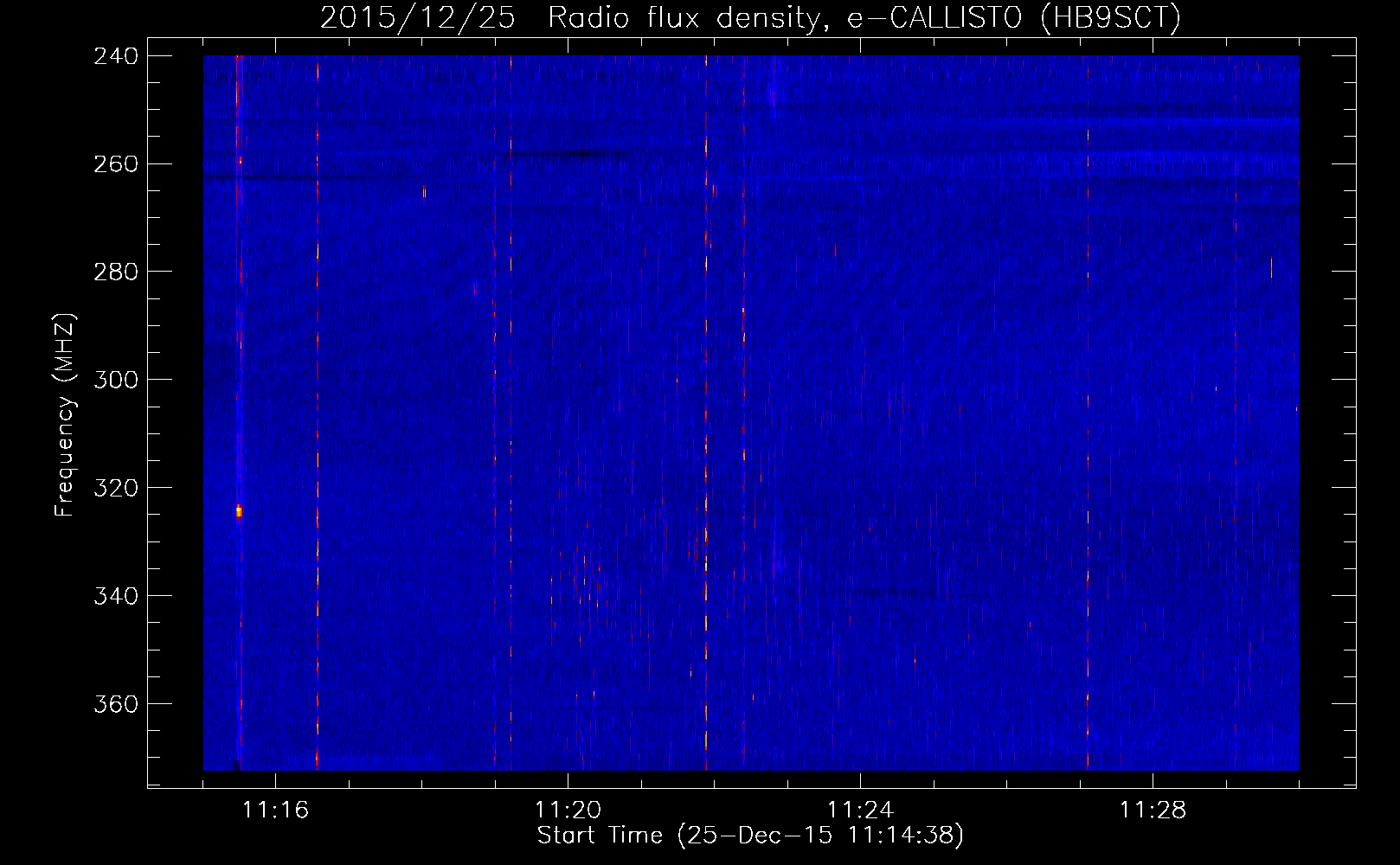This screenshot has width=1400, height=865.
Task: Click the 280 frequency tick label
Action: click(116, 272)
